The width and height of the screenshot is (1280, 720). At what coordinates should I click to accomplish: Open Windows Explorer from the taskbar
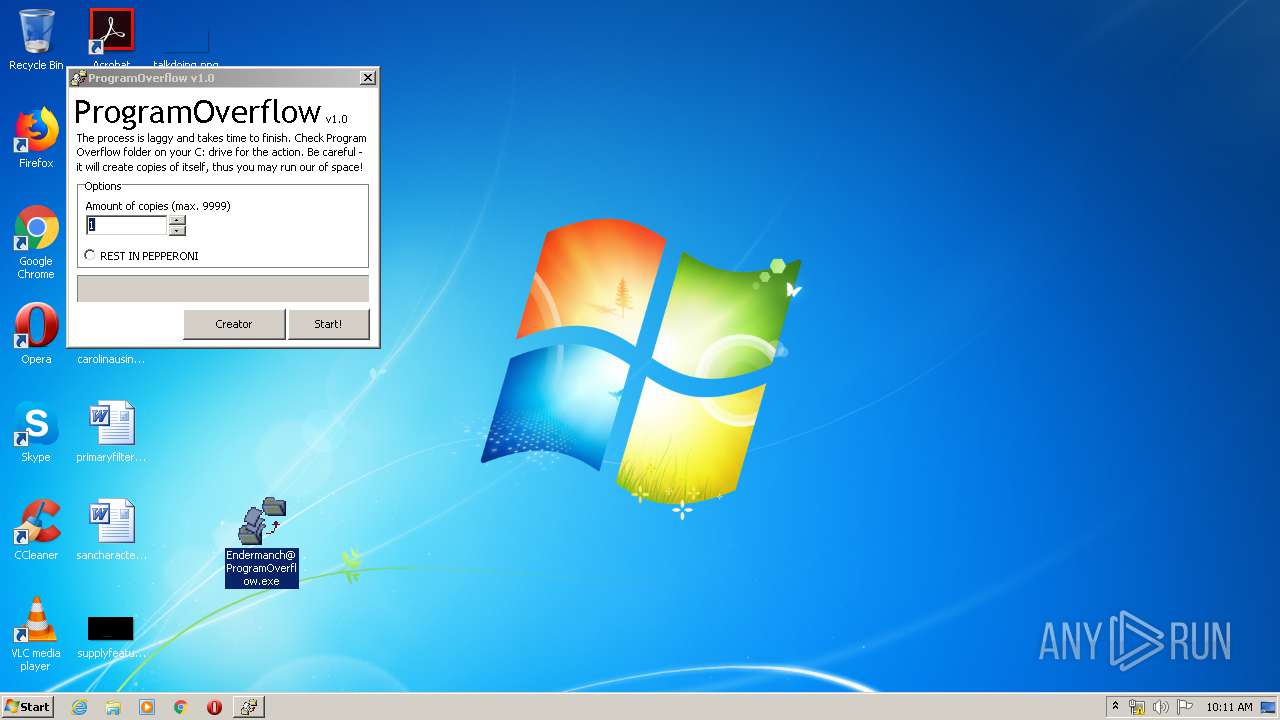click(113, 707)
